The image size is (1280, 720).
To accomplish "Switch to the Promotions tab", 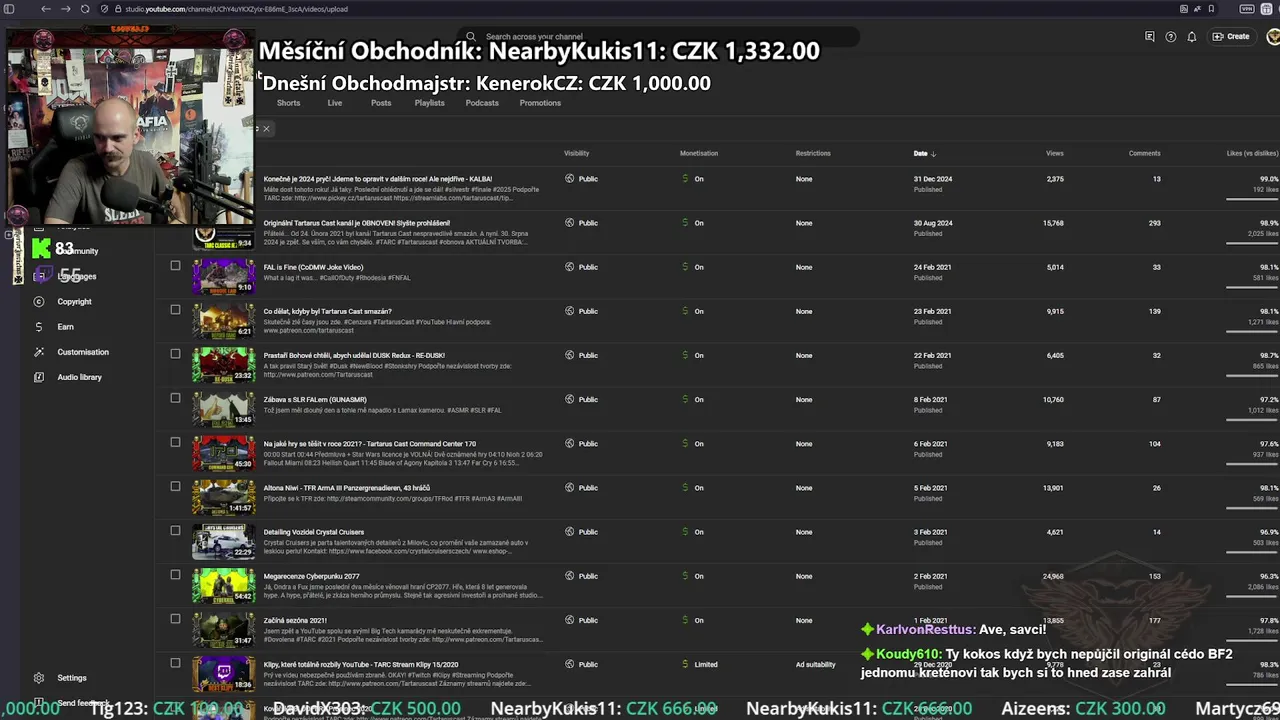I will click(540, 103).
